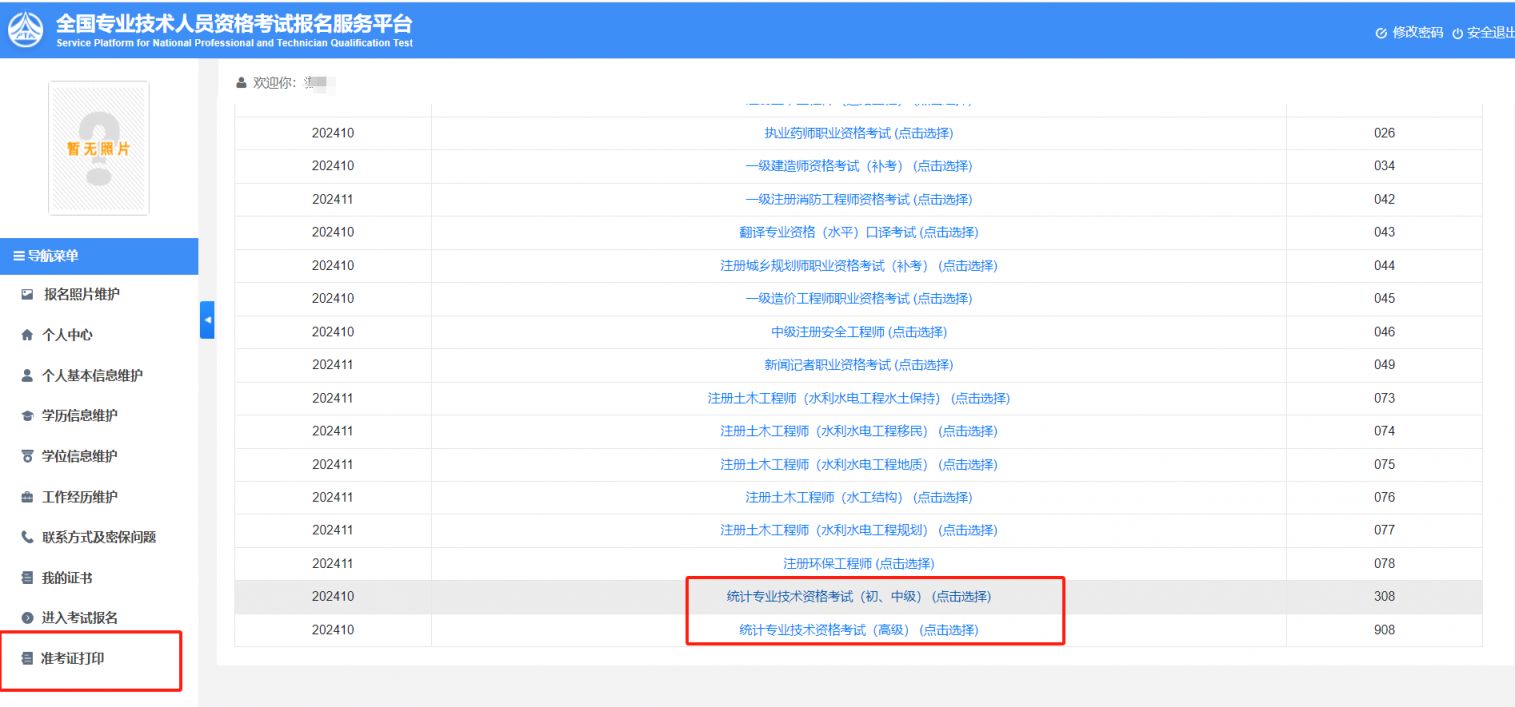Click the image icon beside 报名照片维护
Screen dimensions: 1515x707
coord(27,295)
